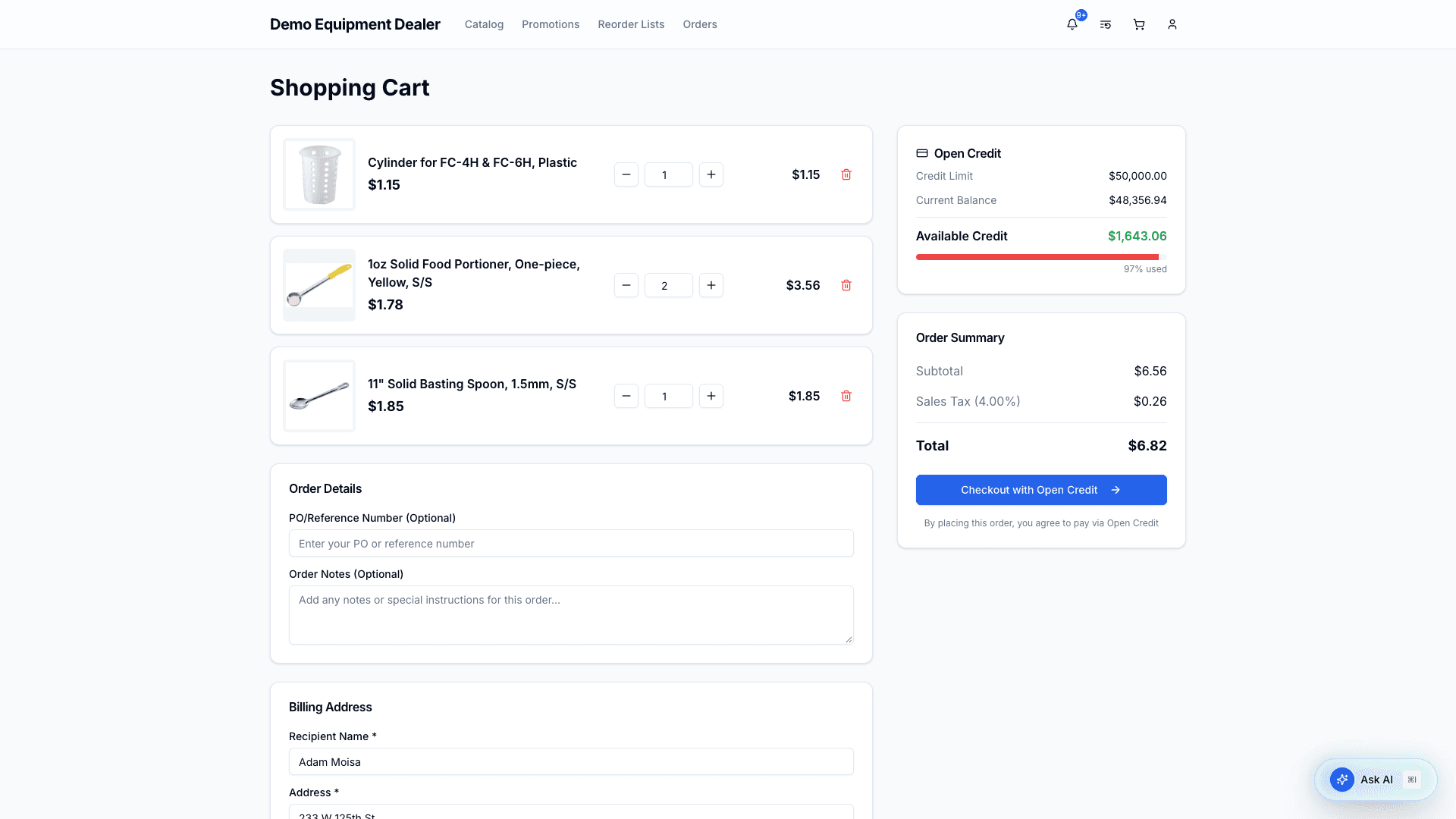Focus the PO/Reference Number field
This screenshot has width=1456, height=819.
tap(571, 543)
